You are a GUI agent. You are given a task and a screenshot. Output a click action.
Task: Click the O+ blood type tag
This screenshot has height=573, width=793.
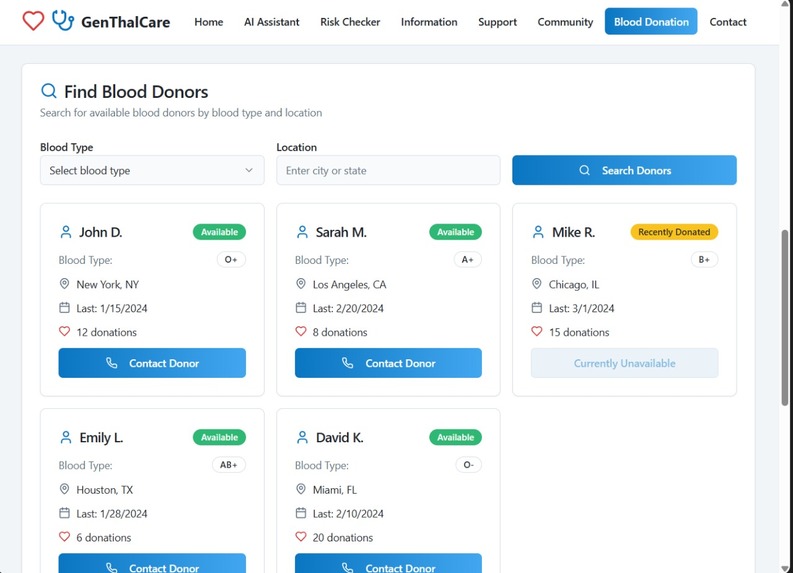231,259
